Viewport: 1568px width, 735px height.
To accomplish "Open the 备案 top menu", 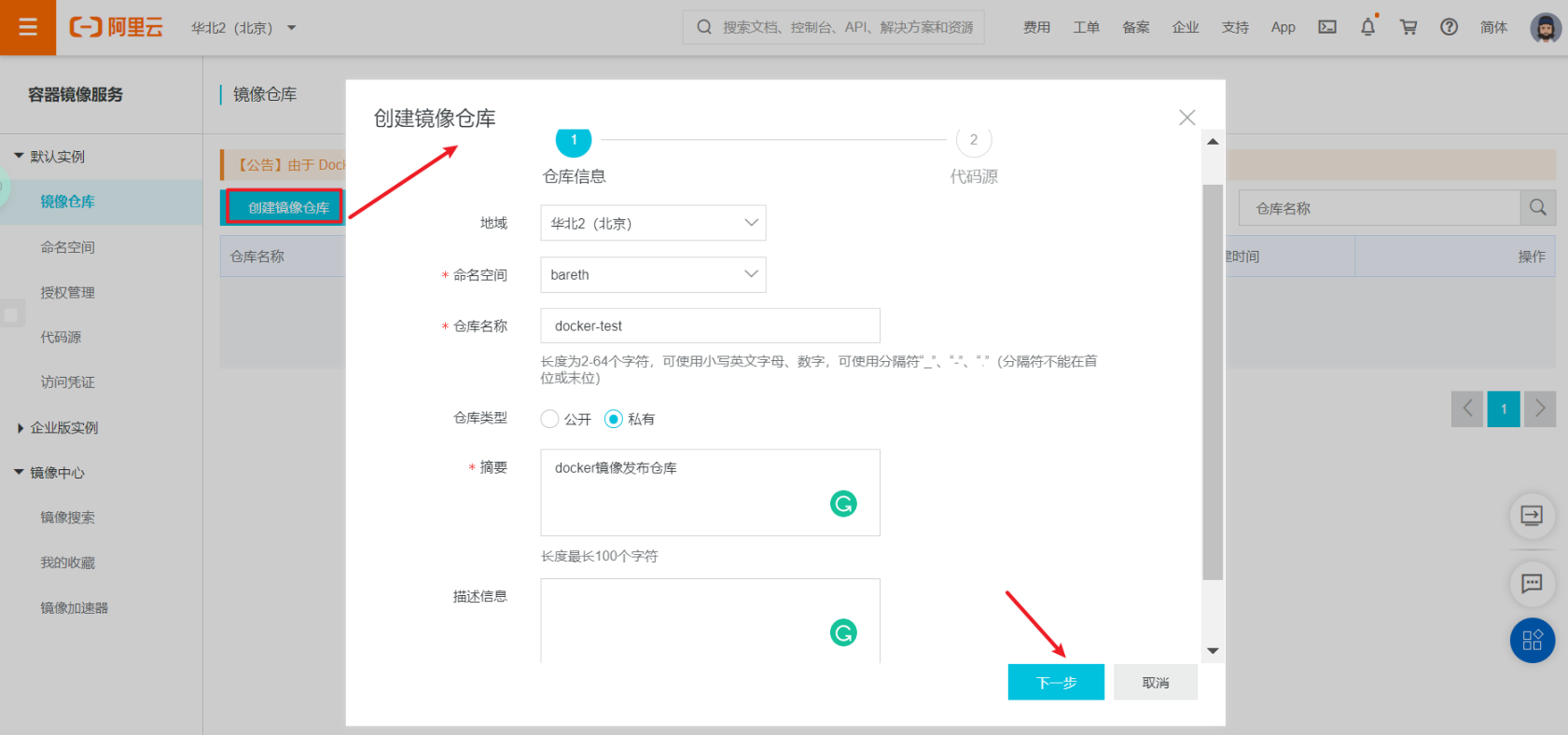I will 1136,27.
